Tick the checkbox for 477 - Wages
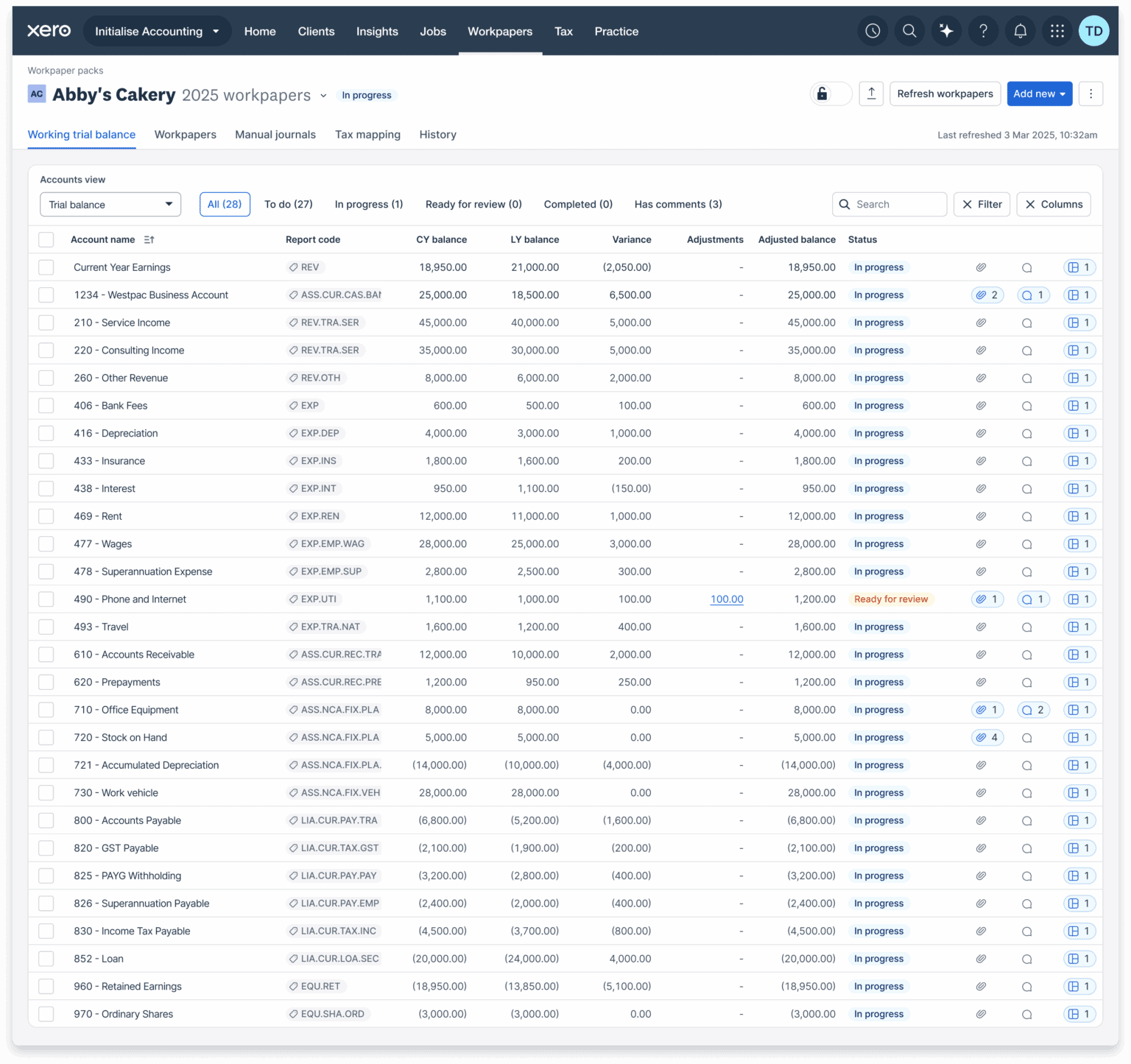 click(46, 543)
